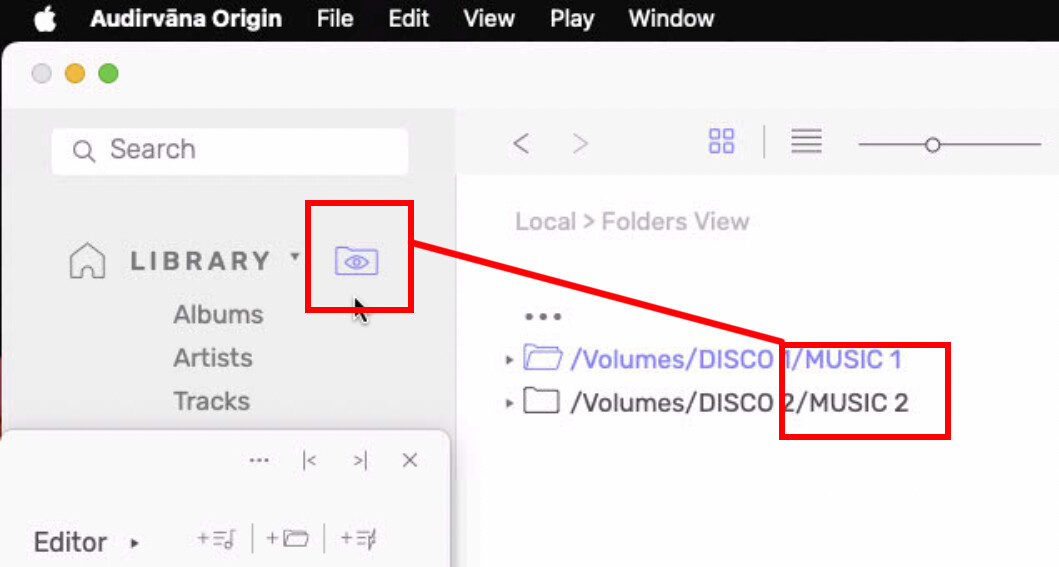Open Albums in the library sidebar
The height and width of the screenshot is (567, 1059).
click(218, 315)
